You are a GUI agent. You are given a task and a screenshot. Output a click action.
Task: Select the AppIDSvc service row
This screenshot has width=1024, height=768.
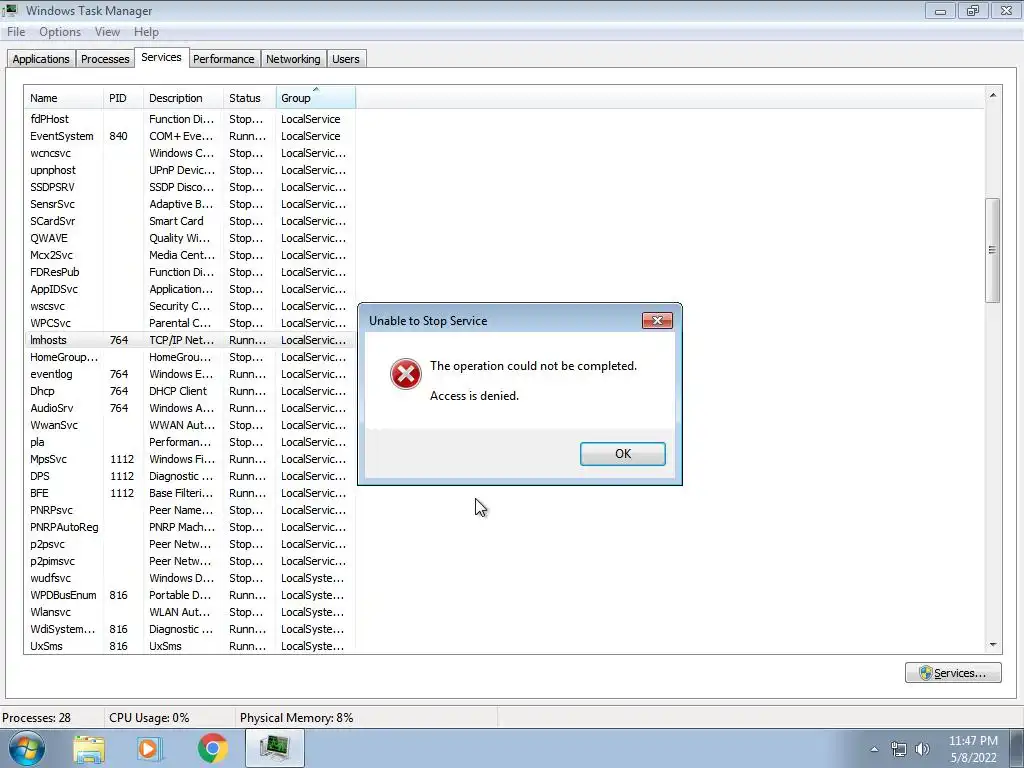coord(189,289)
